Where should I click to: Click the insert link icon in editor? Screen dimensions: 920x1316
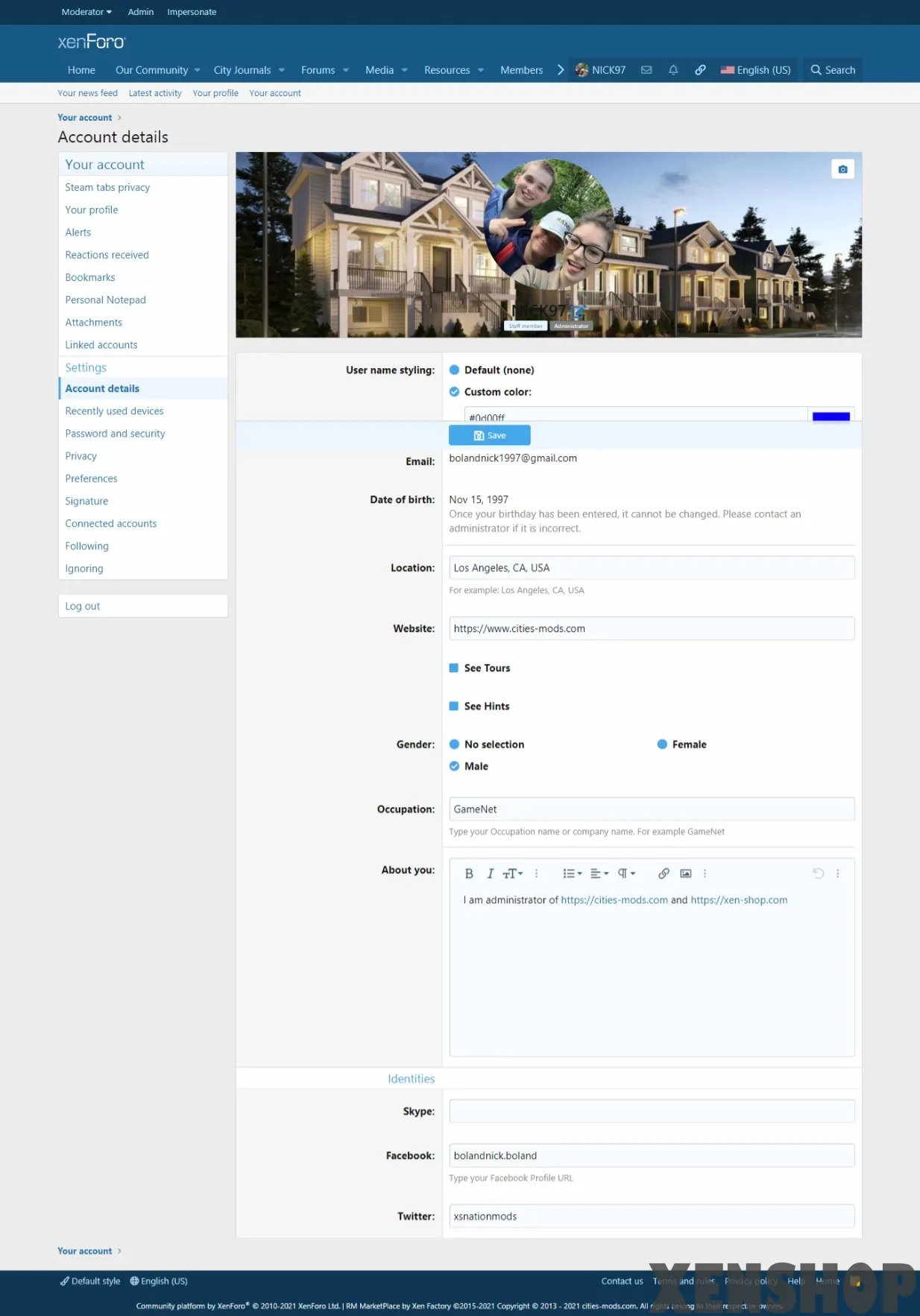664,873
